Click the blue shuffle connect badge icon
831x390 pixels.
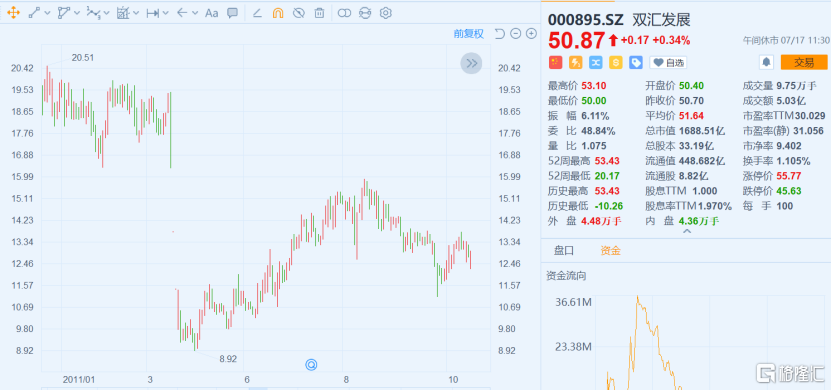coord(596,63)
